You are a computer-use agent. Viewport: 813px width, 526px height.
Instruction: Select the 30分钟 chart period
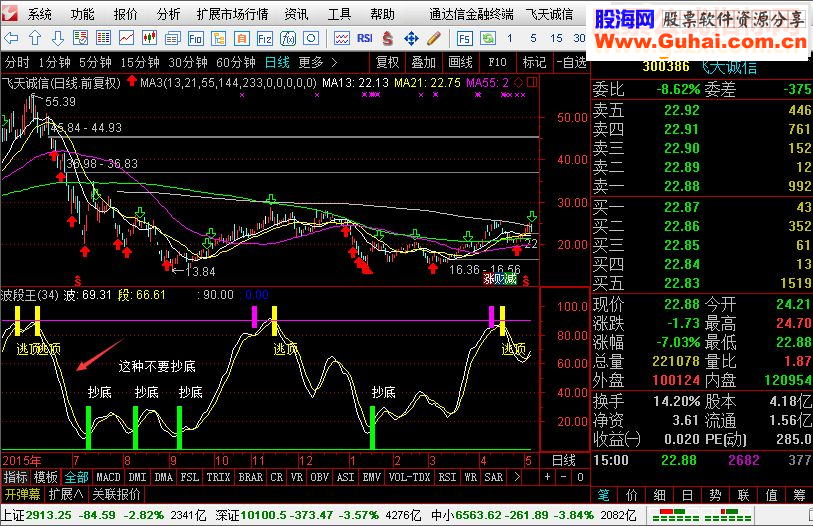[188, 63]
